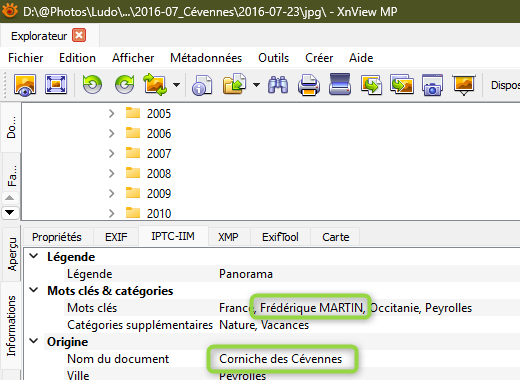Switch to the ExifTool tab
Viewport: 520px width, 380px height.
280,237
